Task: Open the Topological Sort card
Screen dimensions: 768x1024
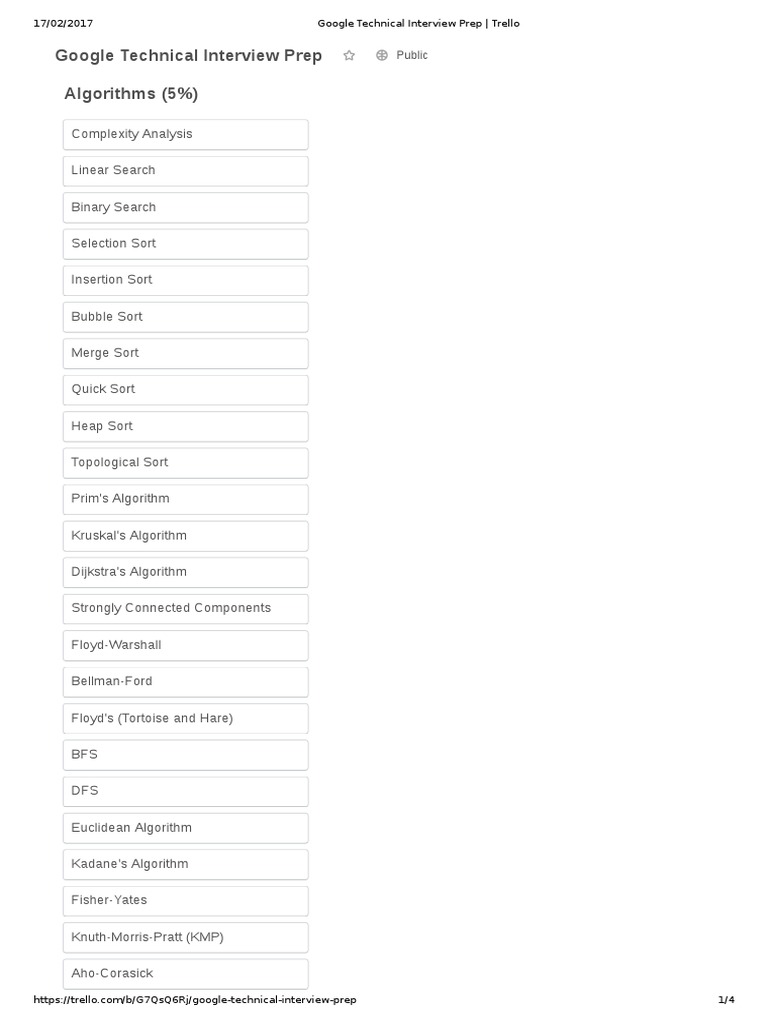Action: tap(185, 462)
